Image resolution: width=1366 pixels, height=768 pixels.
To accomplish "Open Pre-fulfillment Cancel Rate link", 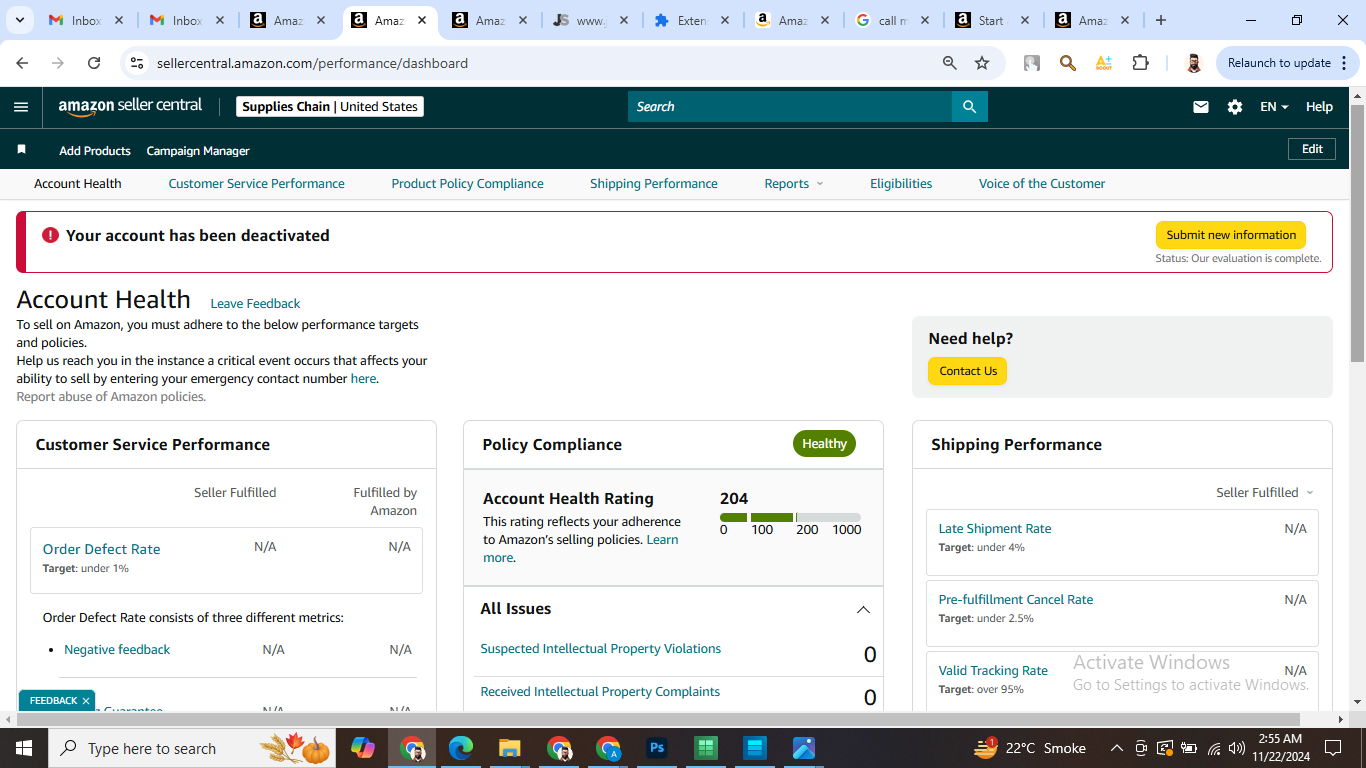I will 1016,600.
